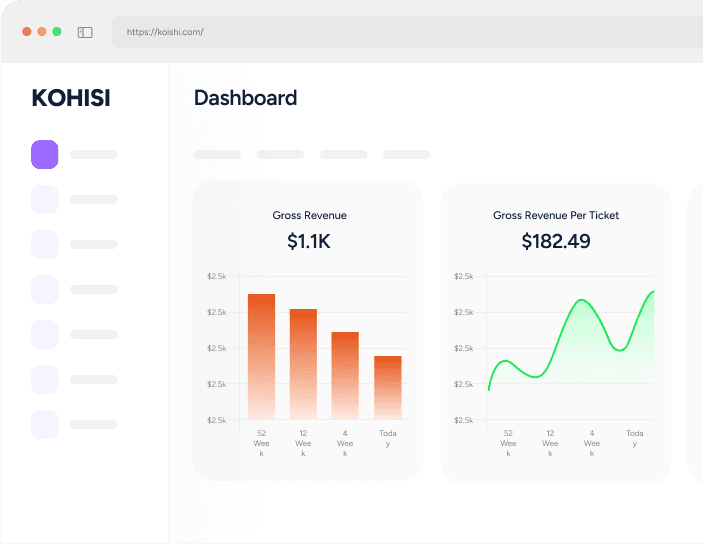Choose the fourth sidebar navigation icon
The width and height of the screenshot is (703, 544).
[45, 290]
